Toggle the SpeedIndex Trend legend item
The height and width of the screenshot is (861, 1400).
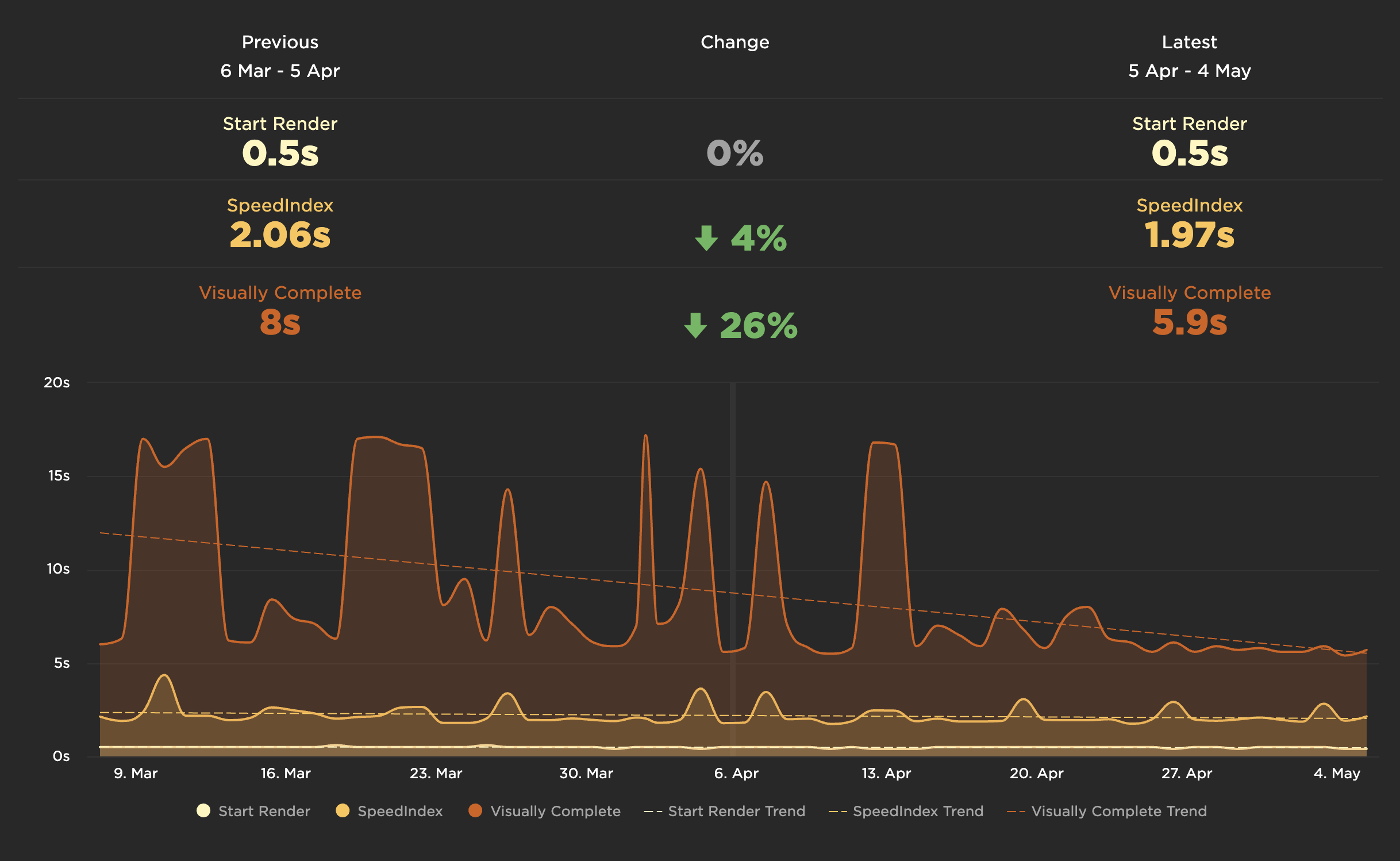(906, 811)
